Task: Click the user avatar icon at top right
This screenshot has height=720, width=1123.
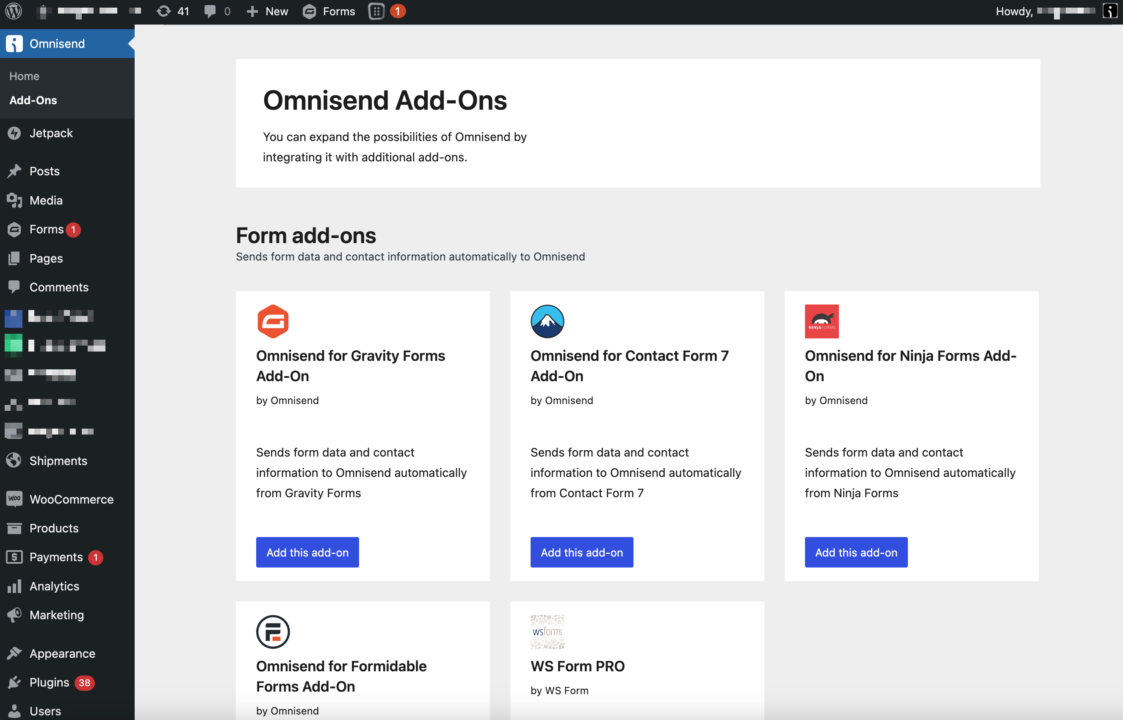Action: click(1109, 11)
